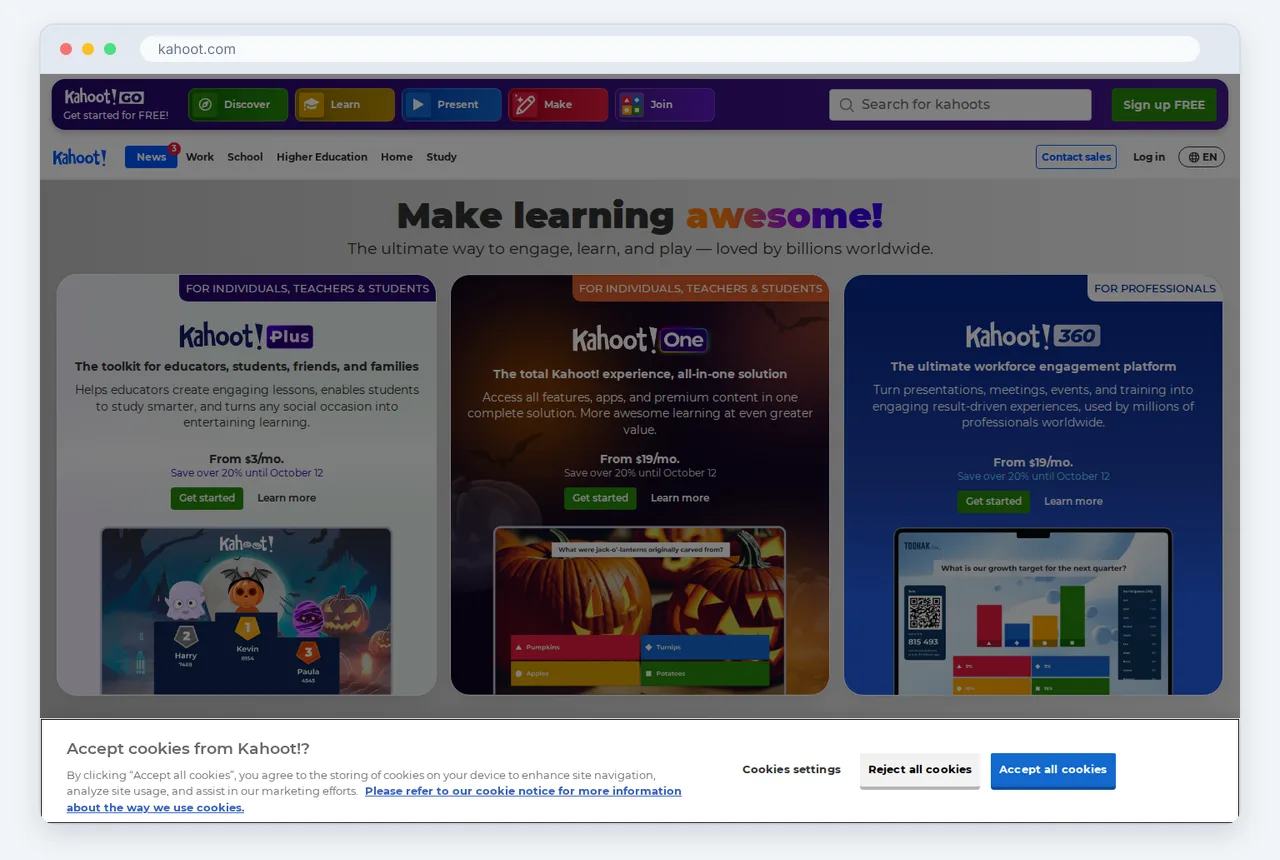1280x860 pixels.
Task: Click the News notification badge
Action: click(x=174, y=148)
